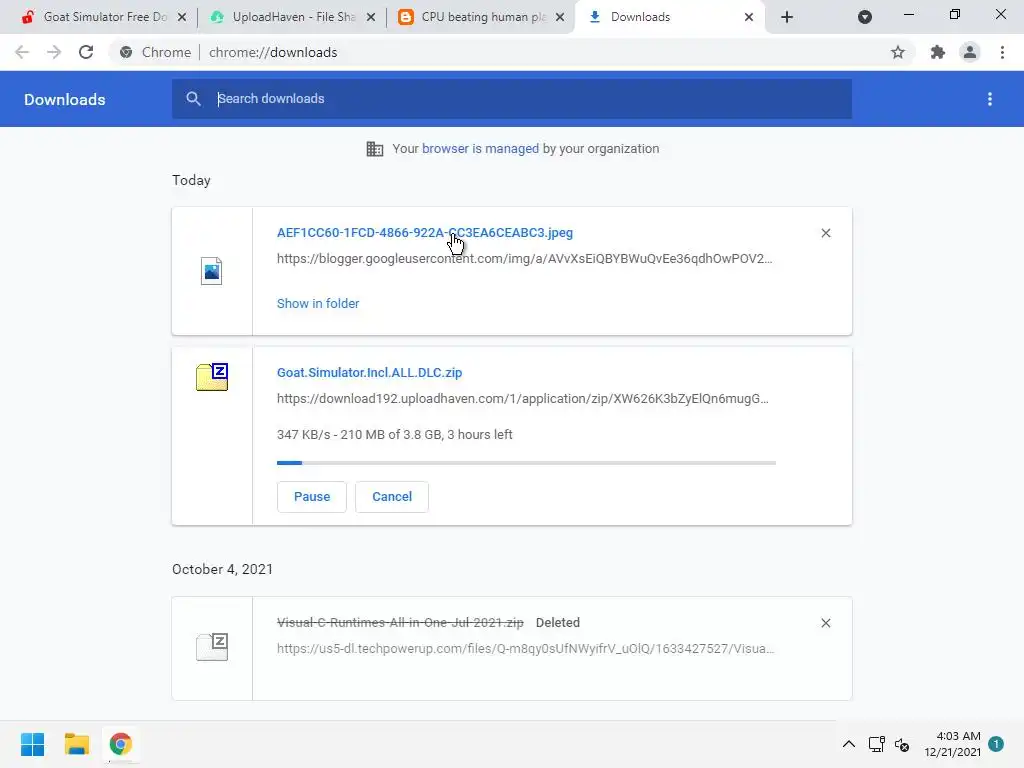Image resolution: width=1024 pixels, height=768 pixels.
Task: Remove the Visual C Runtimes entry from list
Action: coord(826,623)
